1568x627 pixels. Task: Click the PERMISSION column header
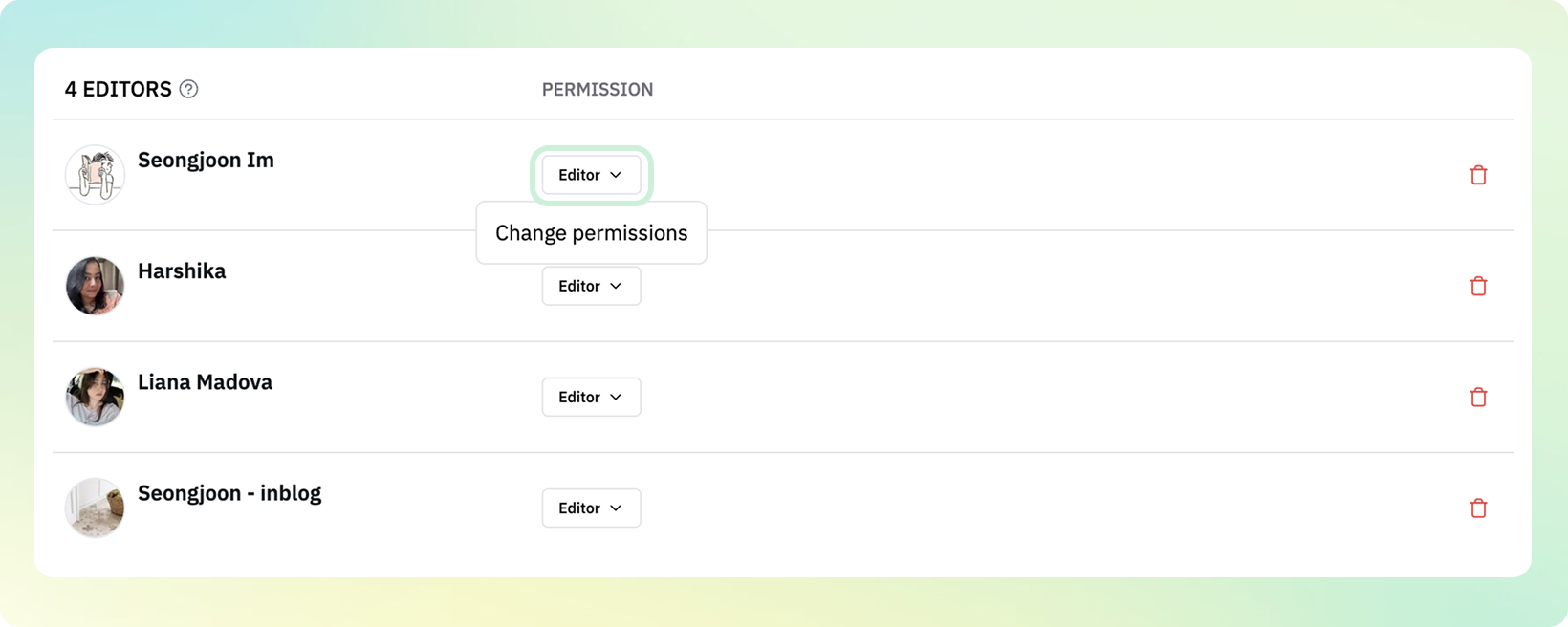pos(598,89)
